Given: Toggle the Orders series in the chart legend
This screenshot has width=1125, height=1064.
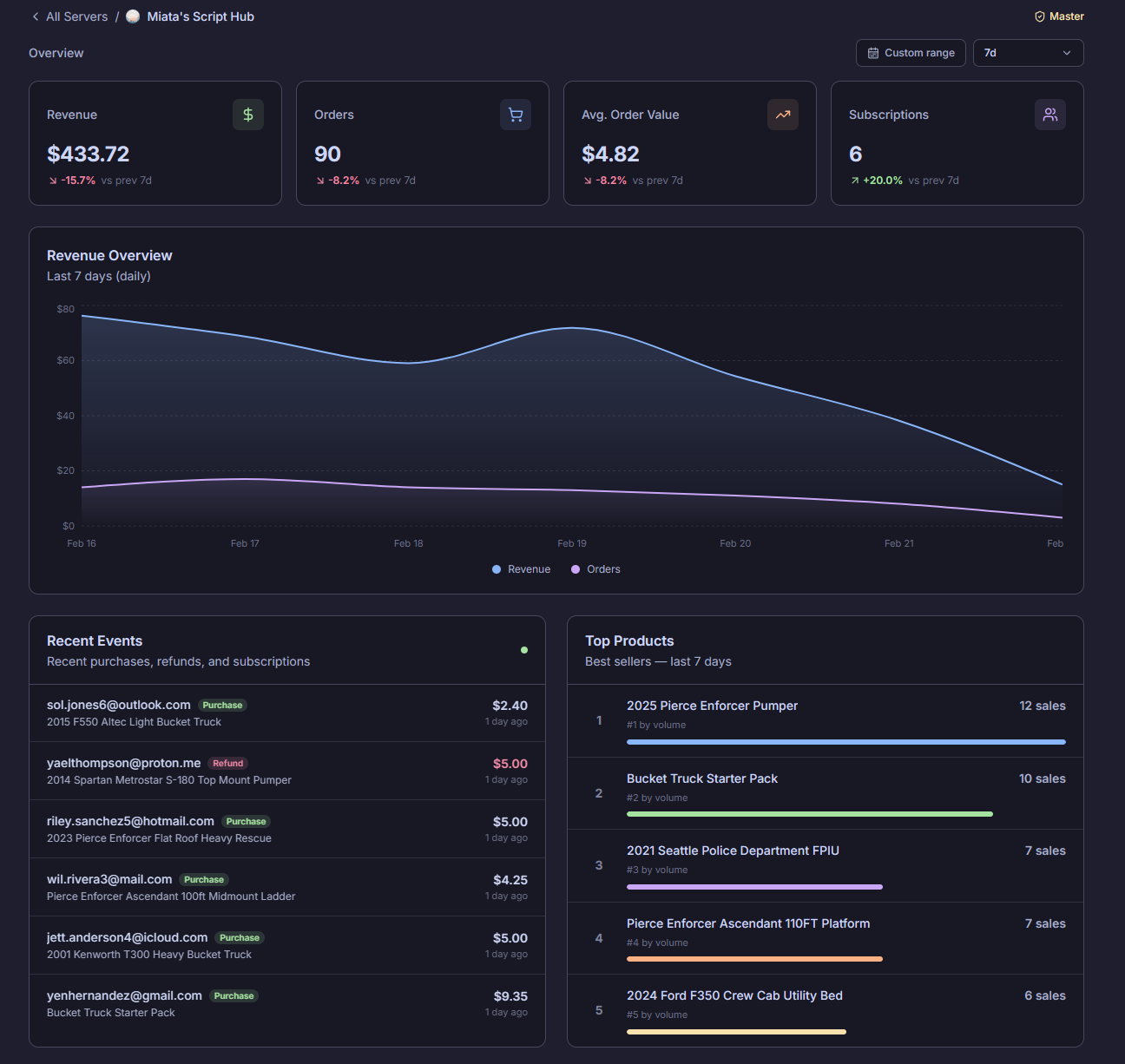Looking at the screenshot, I should [x=595, y=568].
